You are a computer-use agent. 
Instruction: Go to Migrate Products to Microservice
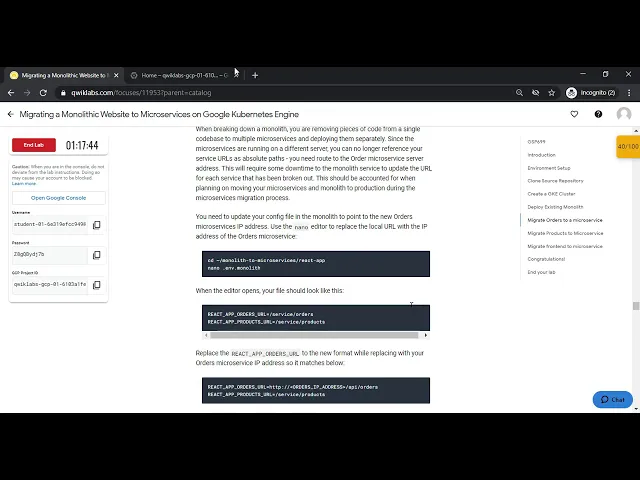point(565,233)
